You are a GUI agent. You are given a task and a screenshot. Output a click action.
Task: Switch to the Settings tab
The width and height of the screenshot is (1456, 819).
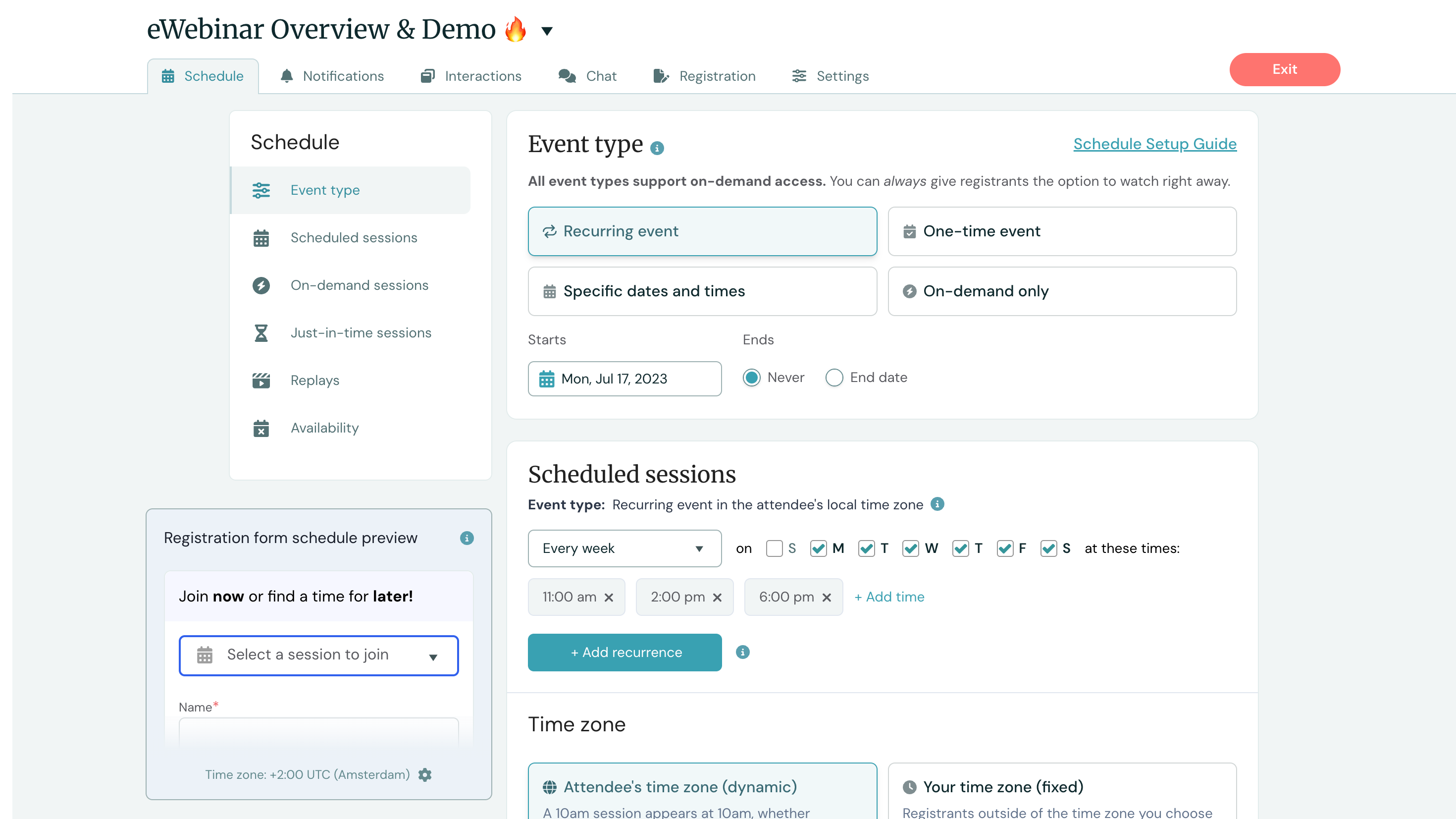point(831,76)
